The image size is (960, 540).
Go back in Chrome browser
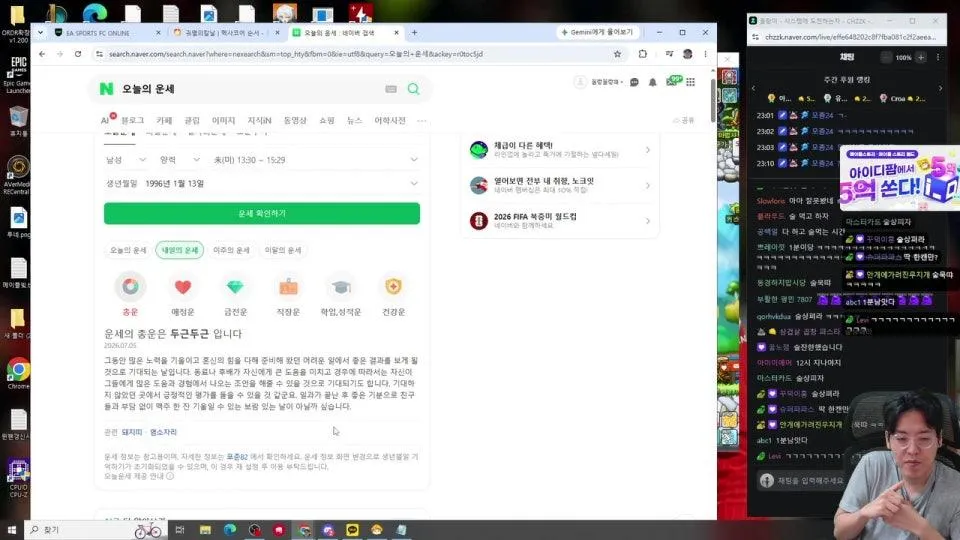[42, 54]
